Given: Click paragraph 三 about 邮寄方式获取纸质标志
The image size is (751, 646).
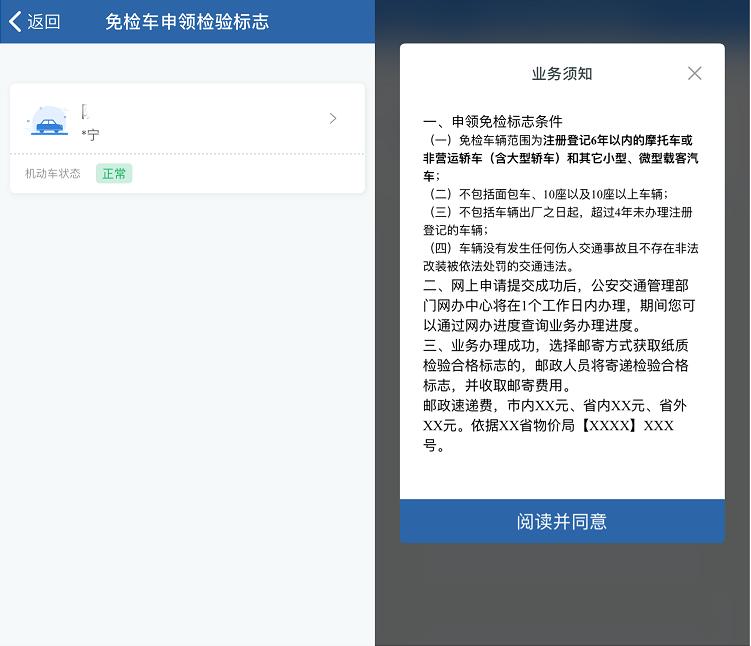Looking at the screenshot, I should point(558,365).
